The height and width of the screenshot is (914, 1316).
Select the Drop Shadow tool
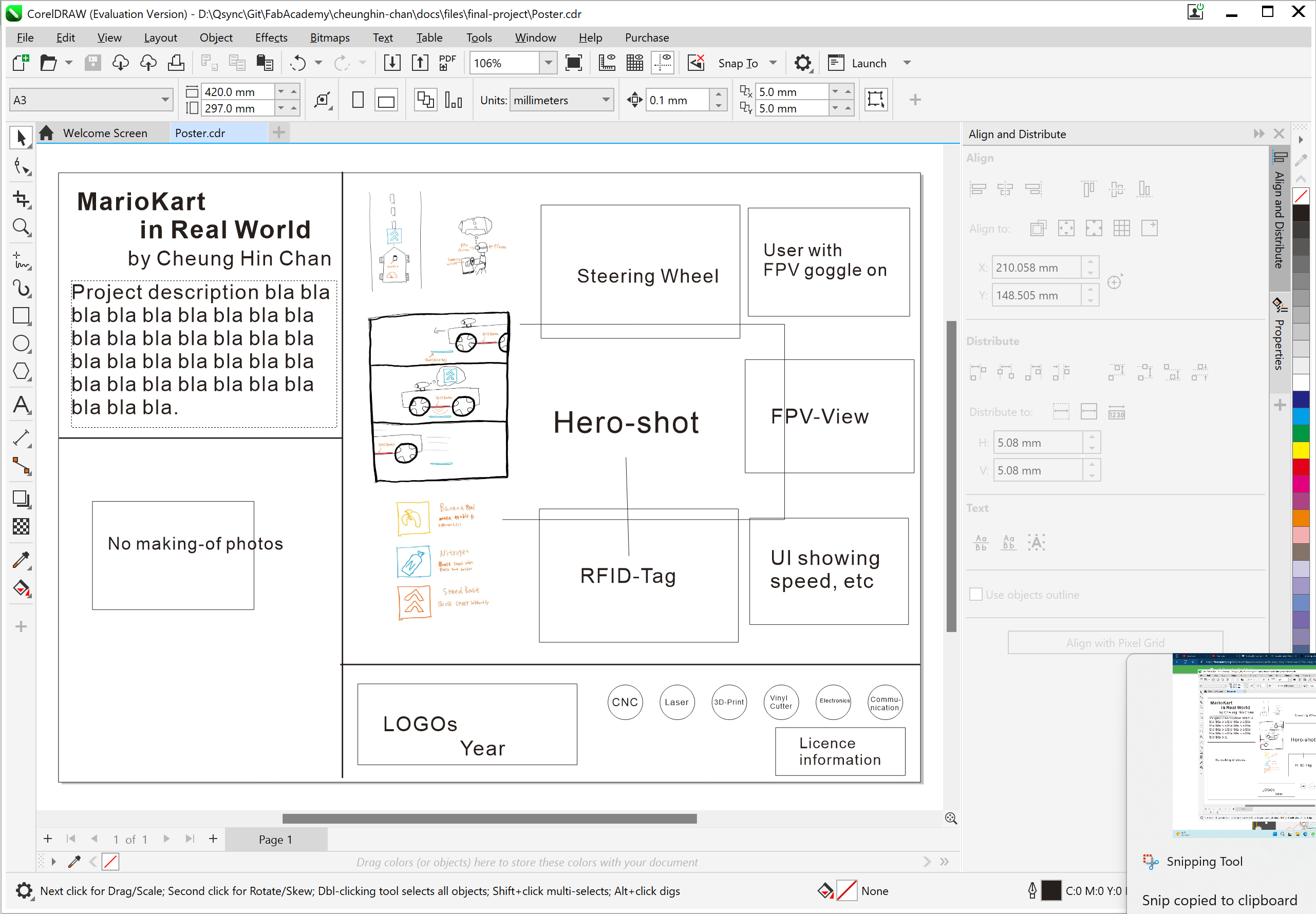[21, 500]
